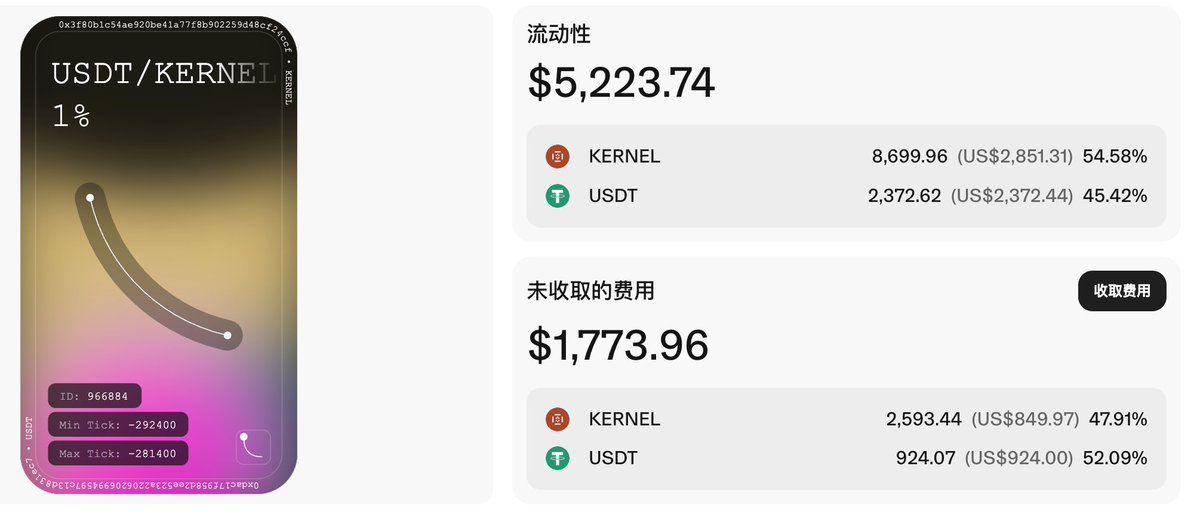Select the ID: 966884 badge
Screen dimensions: 1200x515
pos(95,396)
